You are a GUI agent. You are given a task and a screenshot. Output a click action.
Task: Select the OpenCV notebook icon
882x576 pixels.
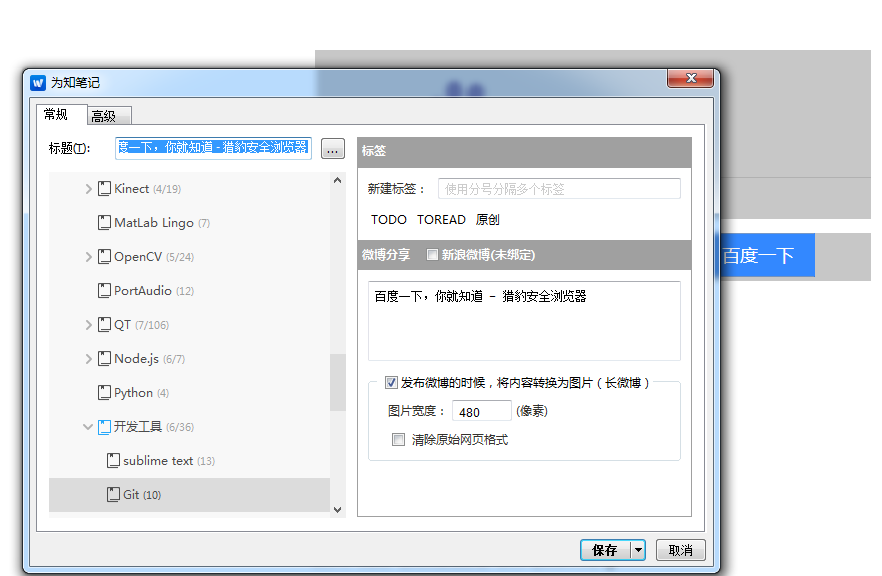104,257
